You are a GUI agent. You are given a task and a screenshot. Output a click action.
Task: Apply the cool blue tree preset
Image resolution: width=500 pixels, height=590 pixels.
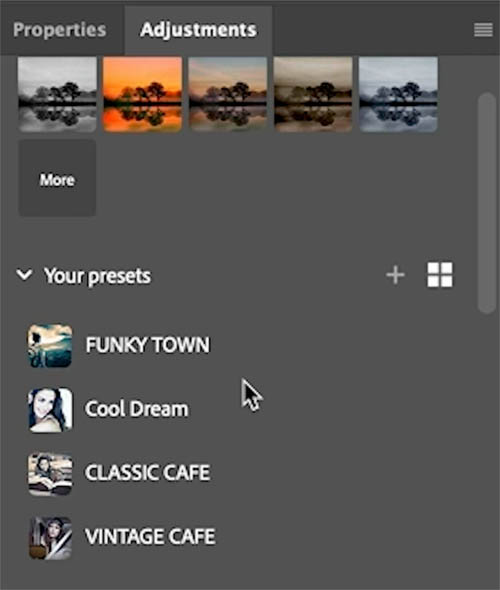[x=398, y=94]
